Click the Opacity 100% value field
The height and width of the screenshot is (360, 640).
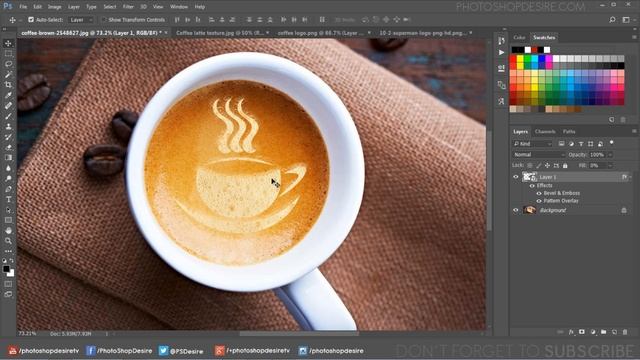pyautogui.click(x=597, y=155)
